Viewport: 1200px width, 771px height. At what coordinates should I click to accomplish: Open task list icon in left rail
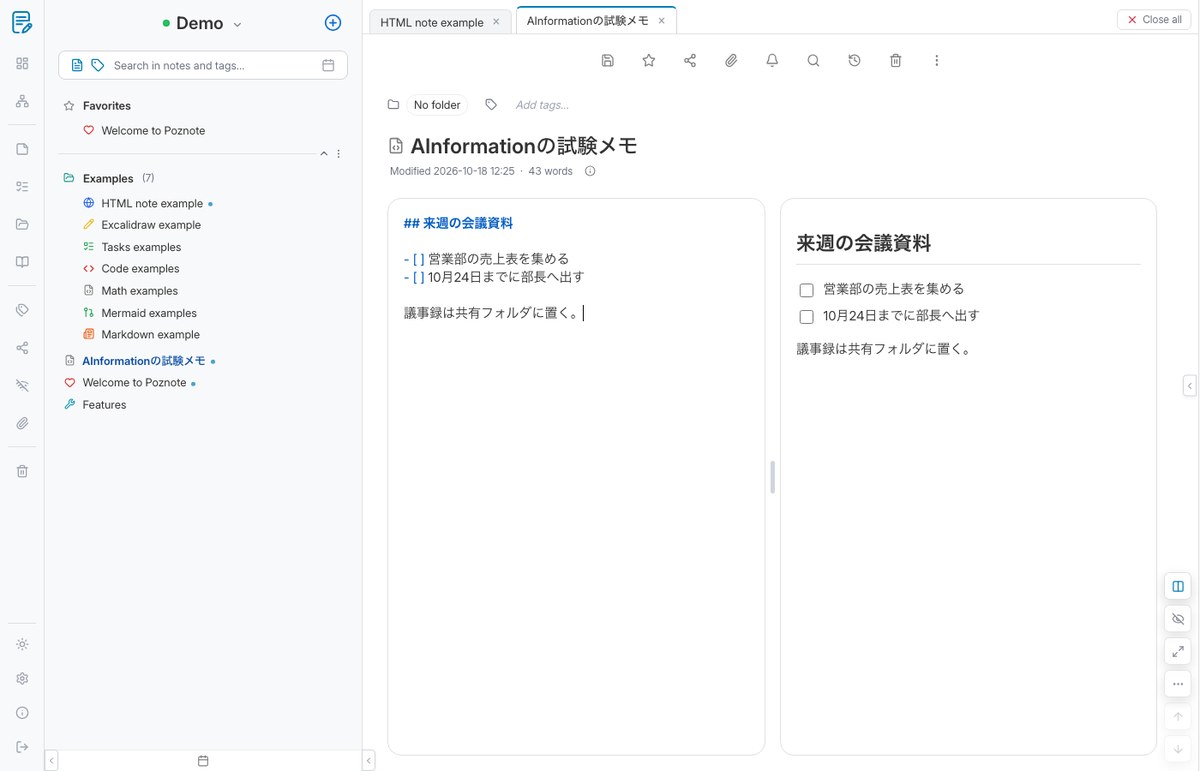click(x=22, y=186)
